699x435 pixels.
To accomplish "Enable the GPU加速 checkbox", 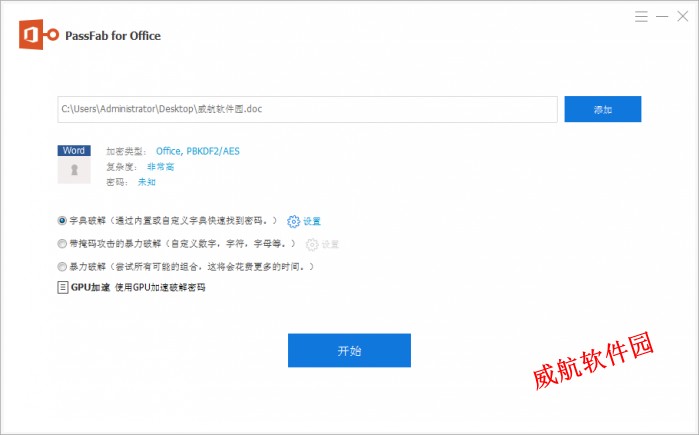I will [x=63, y=287].
